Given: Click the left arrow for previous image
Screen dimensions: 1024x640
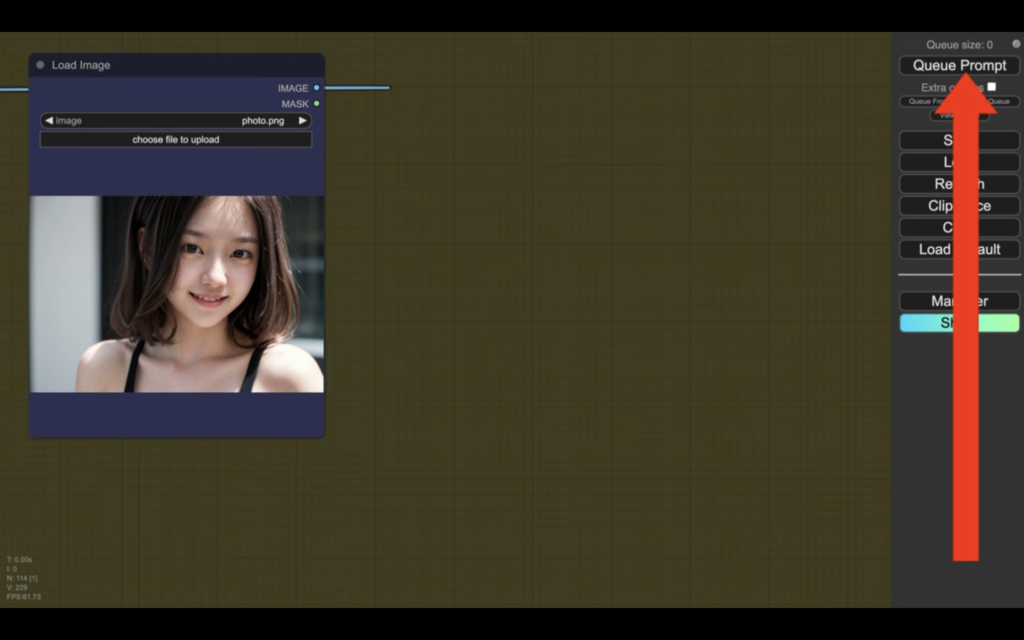Looking at the screenshot, I should [x=48, y=121].
